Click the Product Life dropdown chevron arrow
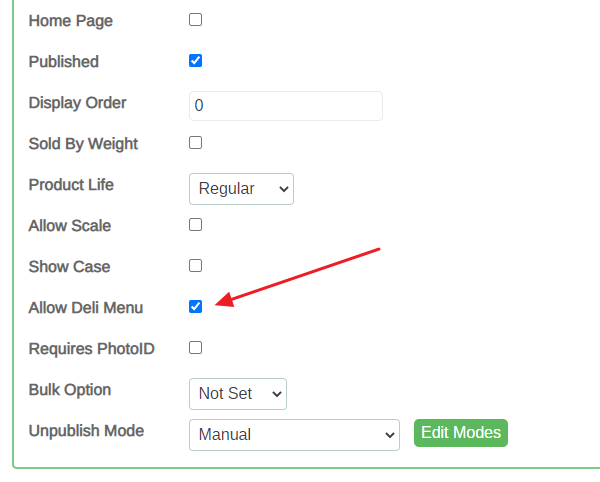Screen dimensions: 600x482 284,189
